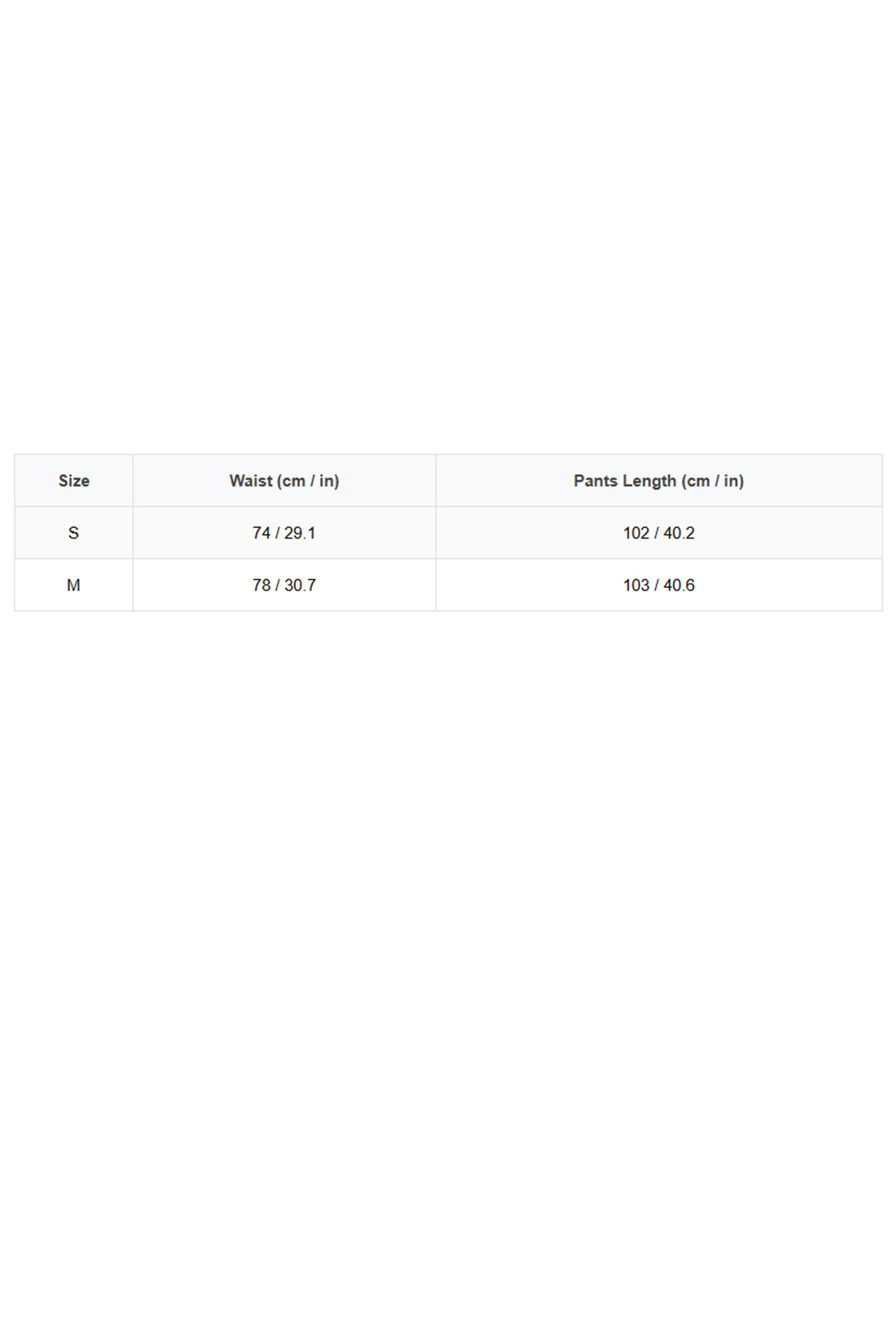The height and width of the screenshot is (1344, 896).
Task: Click the Size column header
Action: (73, 481)
